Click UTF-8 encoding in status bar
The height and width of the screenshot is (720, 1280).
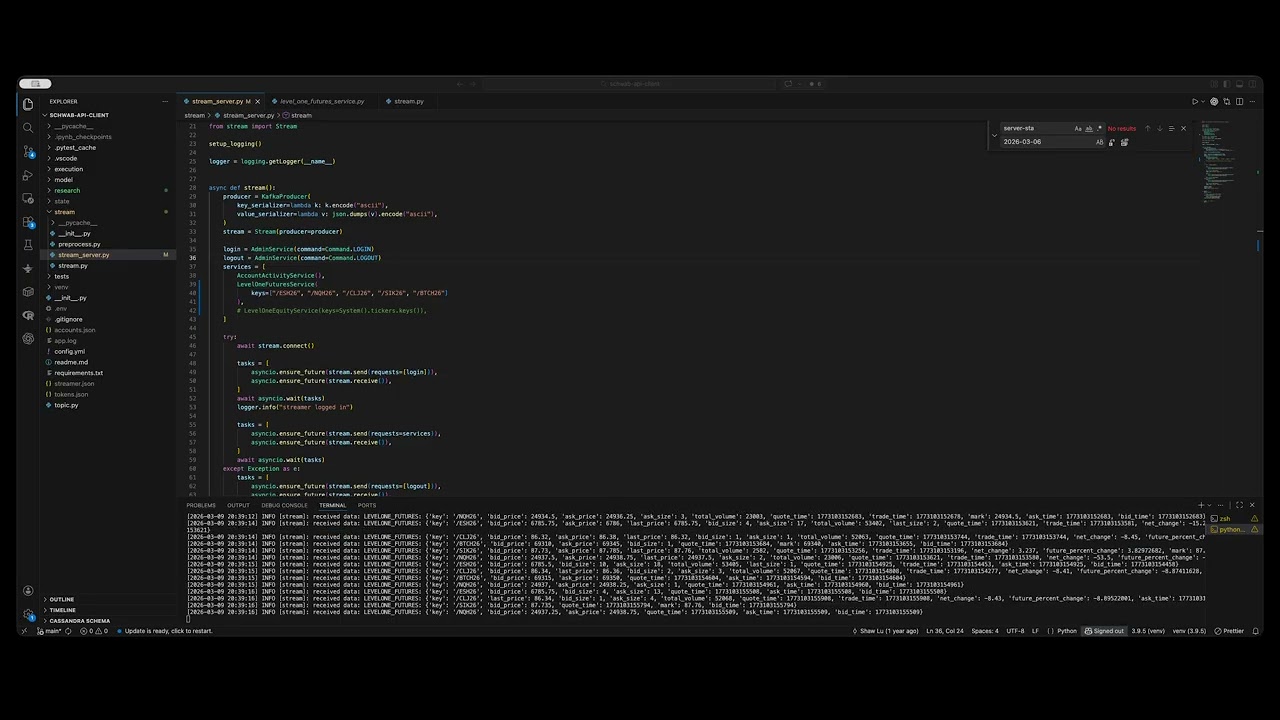(1015, 631)
